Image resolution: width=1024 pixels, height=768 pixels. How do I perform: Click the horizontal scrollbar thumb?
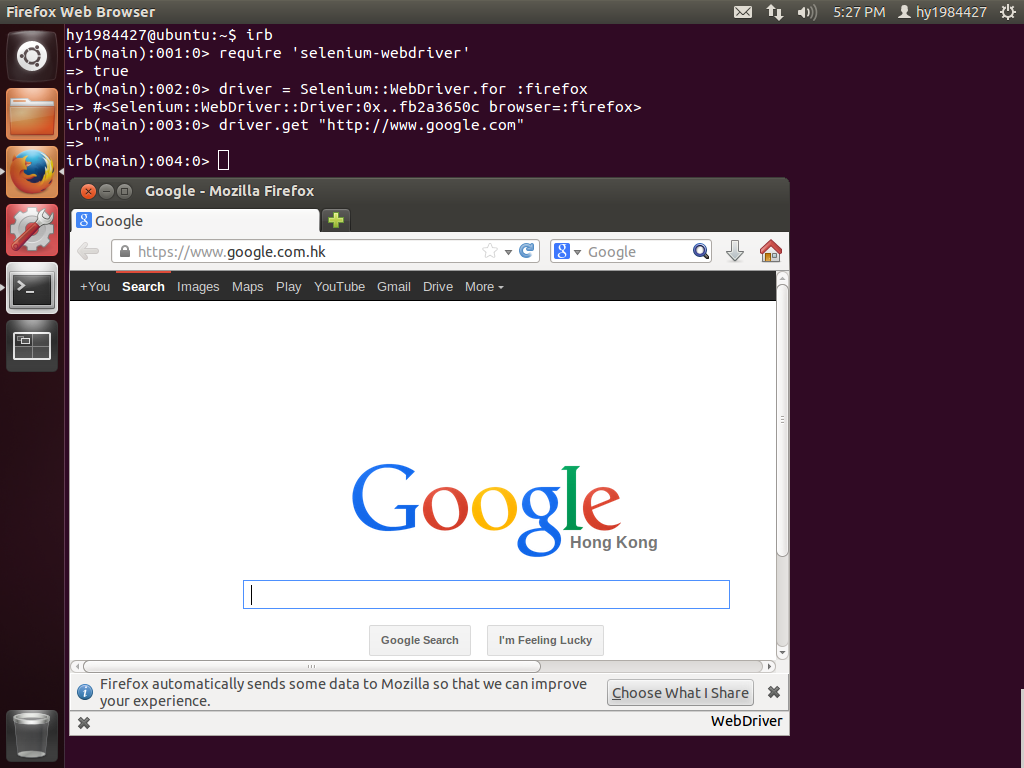pos(312,666)
